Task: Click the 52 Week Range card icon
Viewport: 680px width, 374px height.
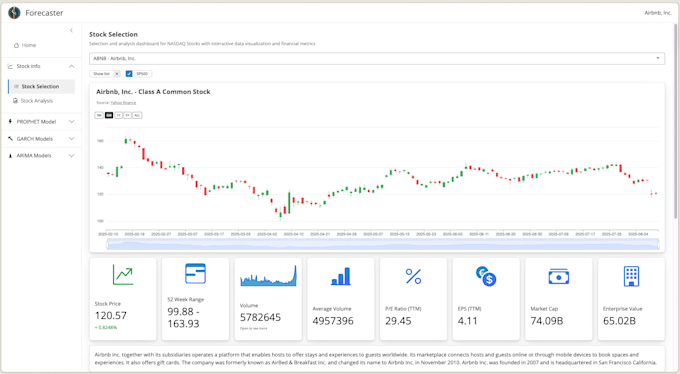Action: (195, 273)
